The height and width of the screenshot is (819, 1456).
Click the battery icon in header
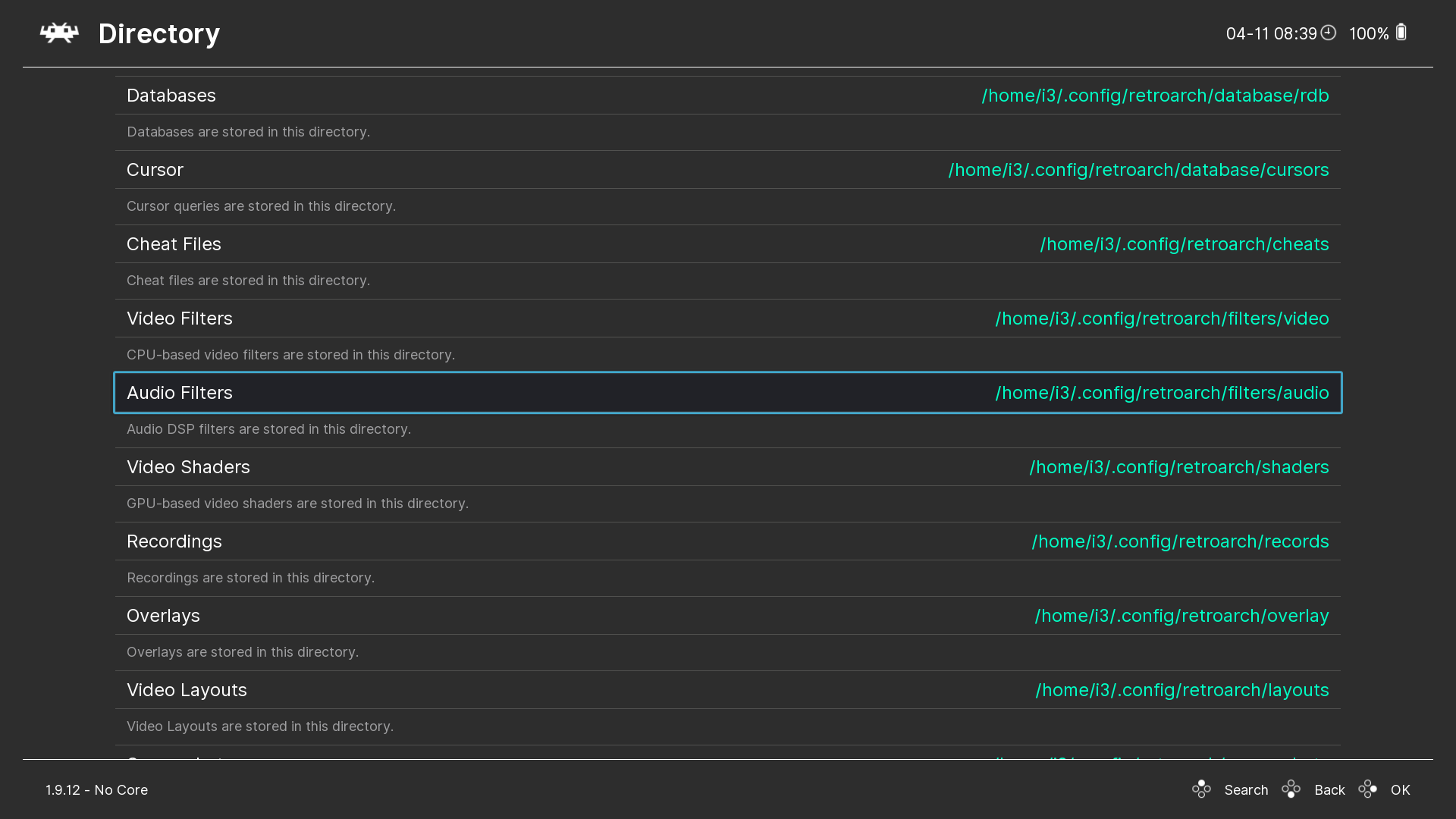tap(1401, 33)
